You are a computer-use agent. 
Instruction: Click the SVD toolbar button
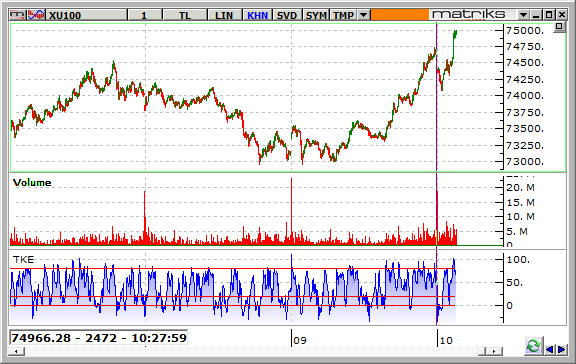[x=287, y=15]
